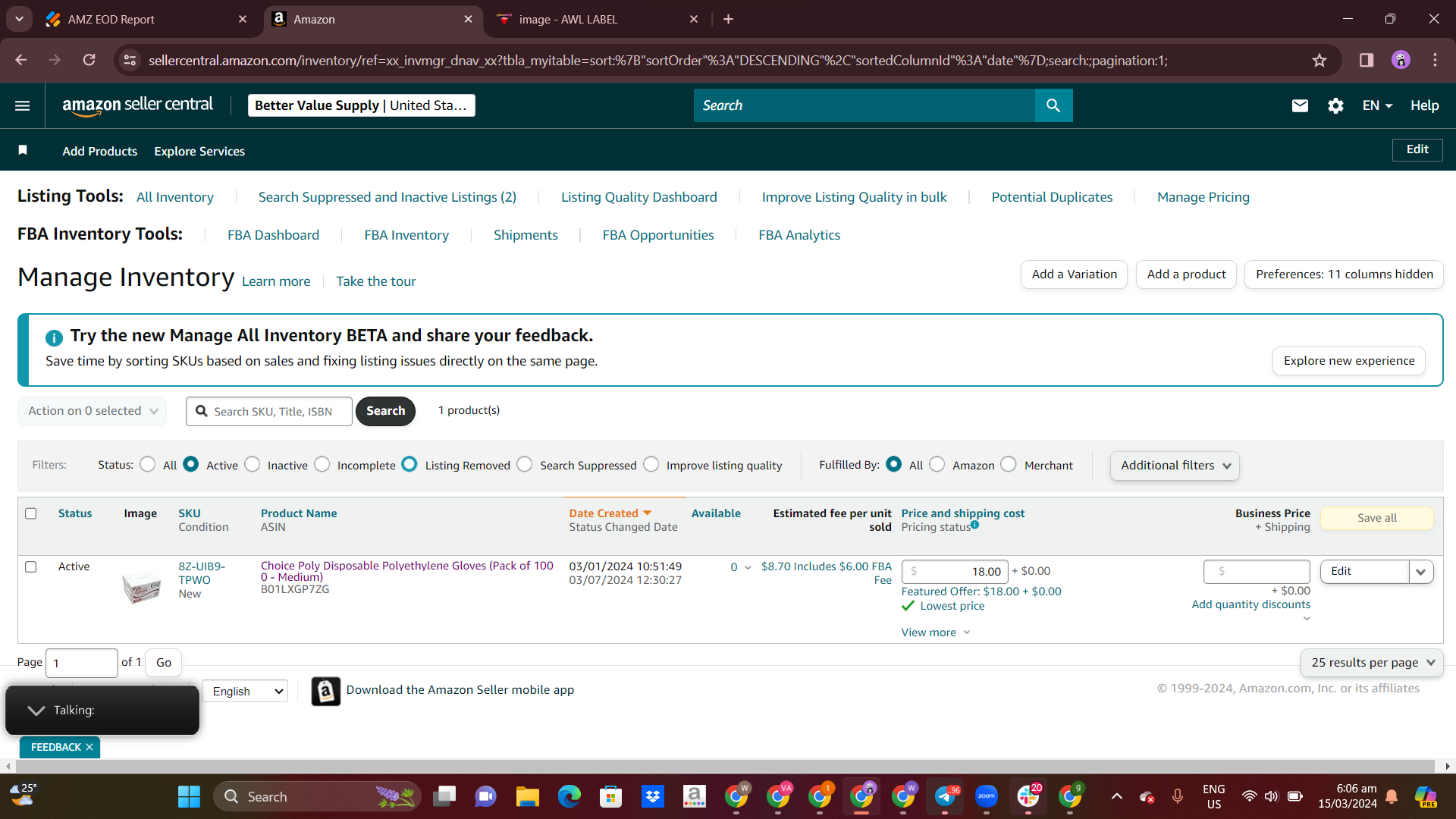The width and height of the screenshot is (1456, 819).
Task: Go back to previous page
Action: 21,60
